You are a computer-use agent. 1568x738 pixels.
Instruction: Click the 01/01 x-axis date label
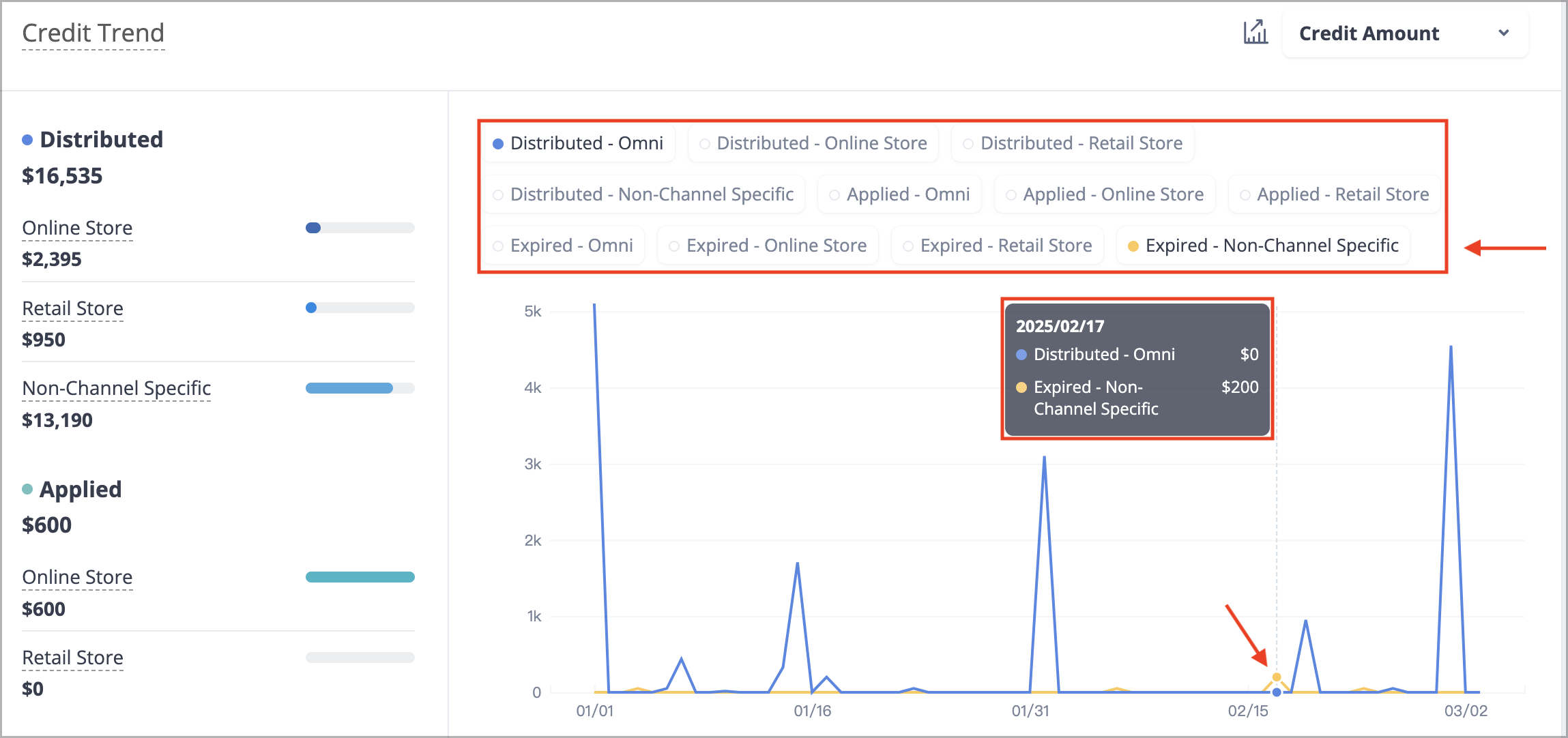595,711
